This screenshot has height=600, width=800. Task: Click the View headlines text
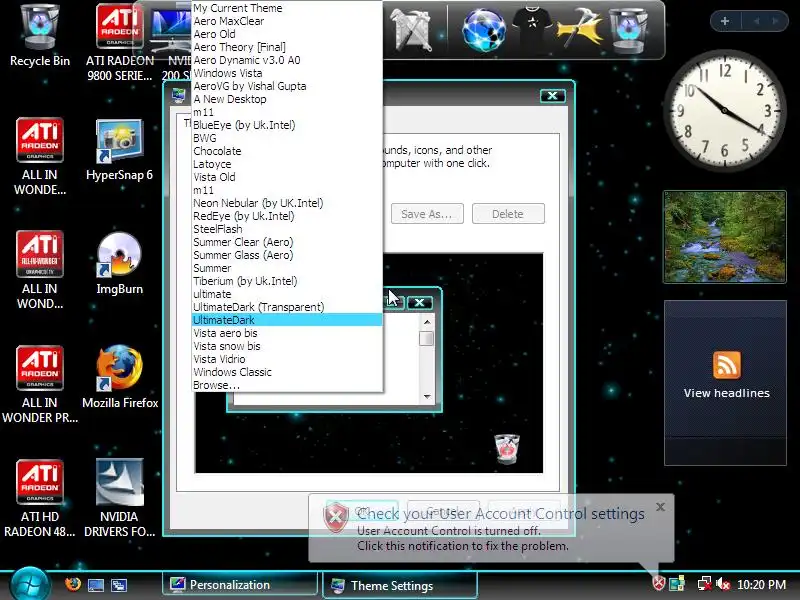(x=727, y=393)
